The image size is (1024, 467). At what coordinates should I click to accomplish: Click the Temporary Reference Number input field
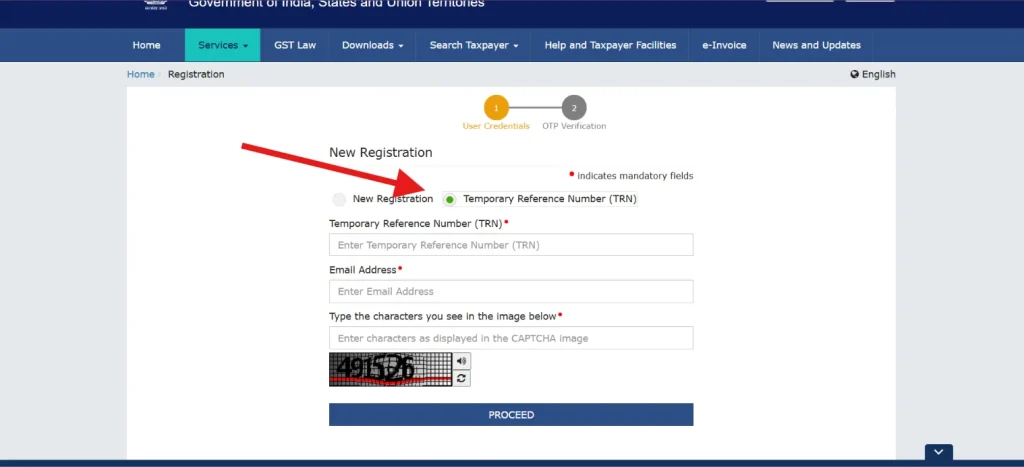click(511, 245)
